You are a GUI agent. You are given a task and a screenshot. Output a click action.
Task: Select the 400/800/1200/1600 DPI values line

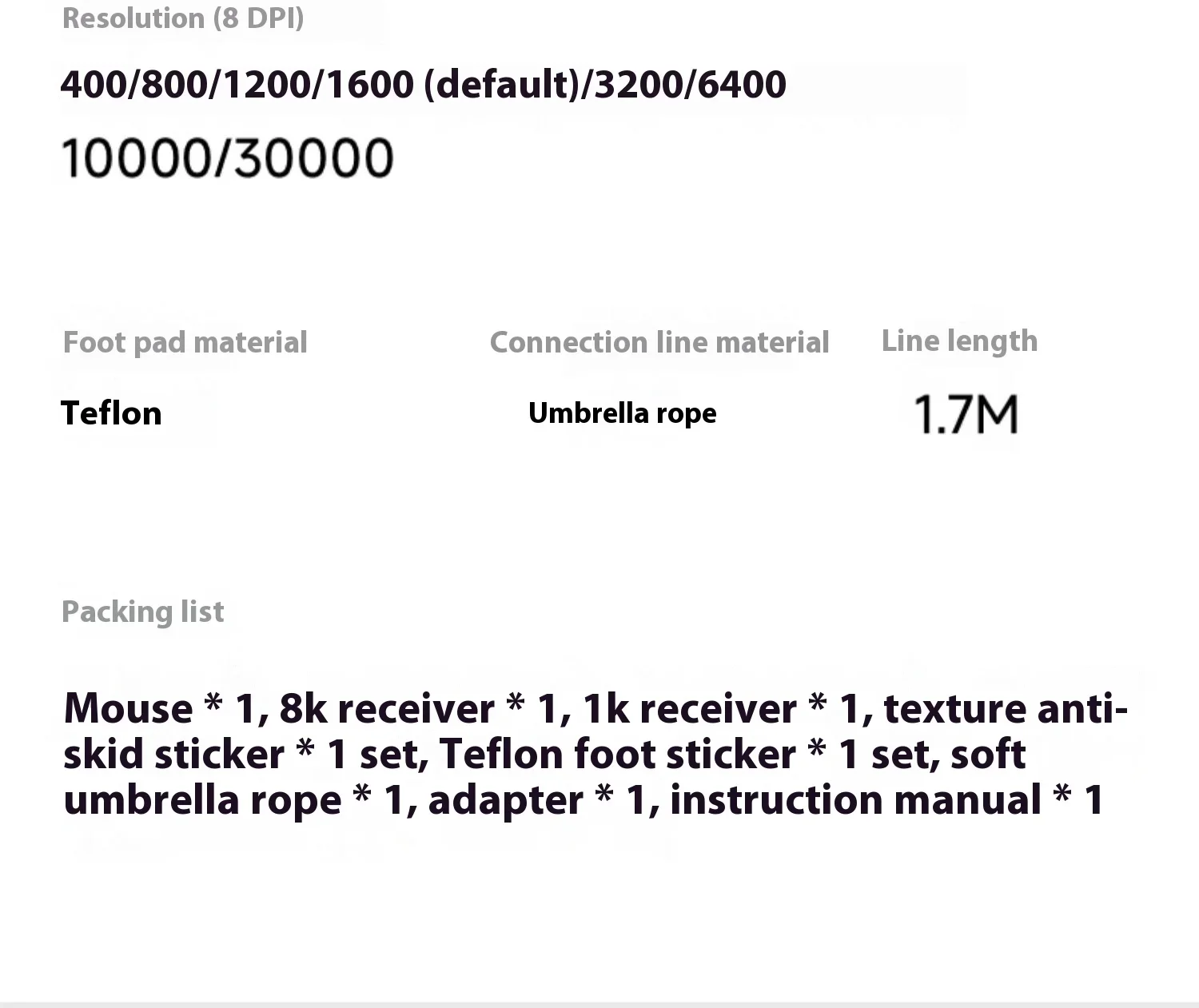423,85
